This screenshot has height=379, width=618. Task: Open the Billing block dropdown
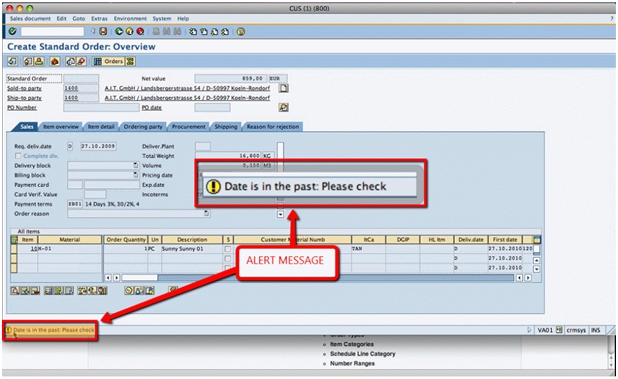(136, 175)
